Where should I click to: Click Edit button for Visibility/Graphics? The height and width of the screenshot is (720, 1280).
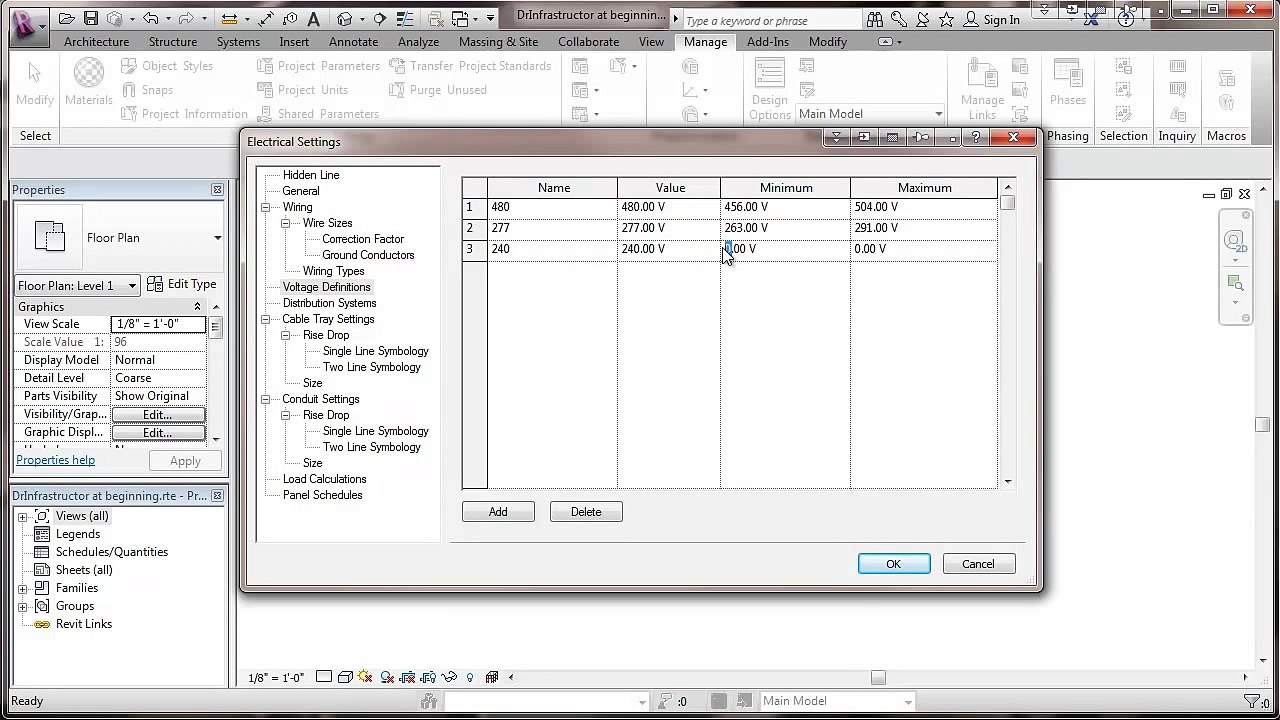coord(158,414)
